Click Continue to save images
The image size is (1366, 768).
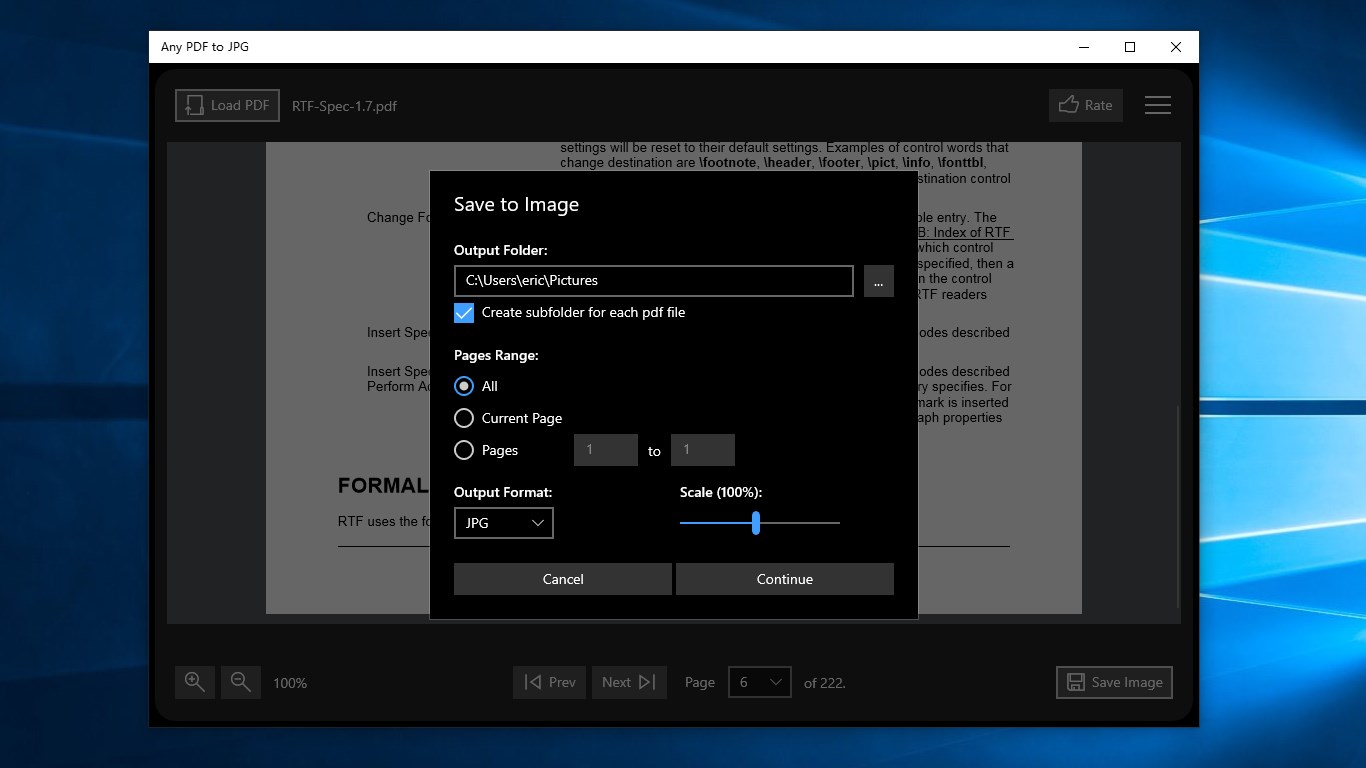point(785,579)
